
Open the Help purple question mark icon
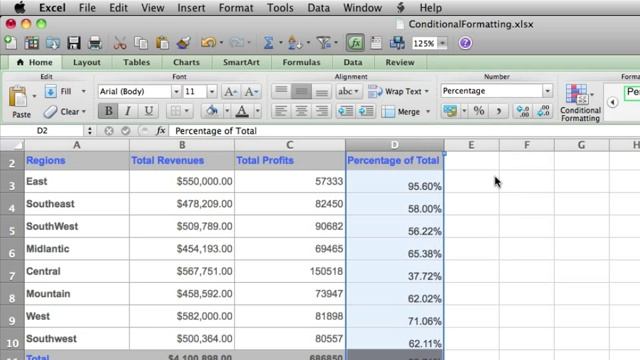click(x=465, y=43)
